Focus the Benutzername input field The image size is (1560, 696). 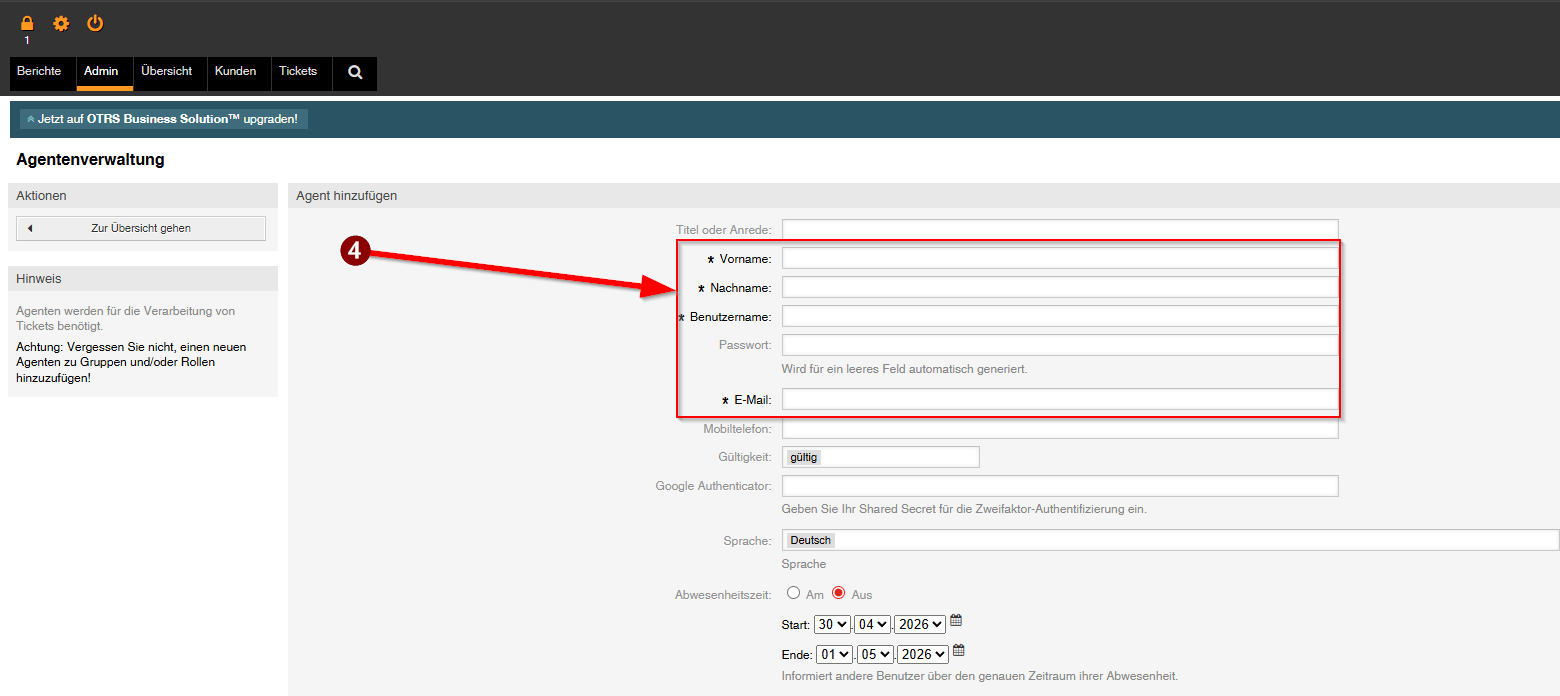[1060, 317]
